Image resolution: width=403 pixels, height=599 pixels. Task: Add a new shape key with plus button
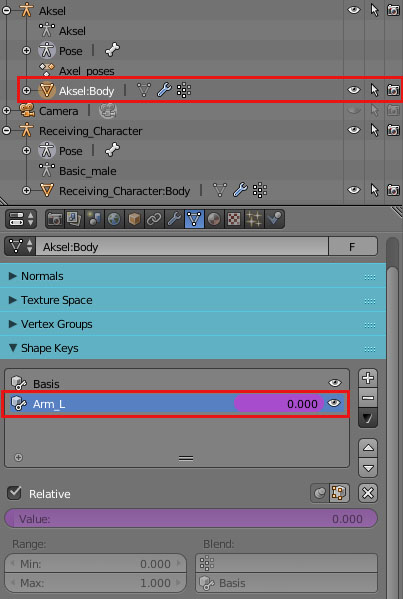point(368,378)
